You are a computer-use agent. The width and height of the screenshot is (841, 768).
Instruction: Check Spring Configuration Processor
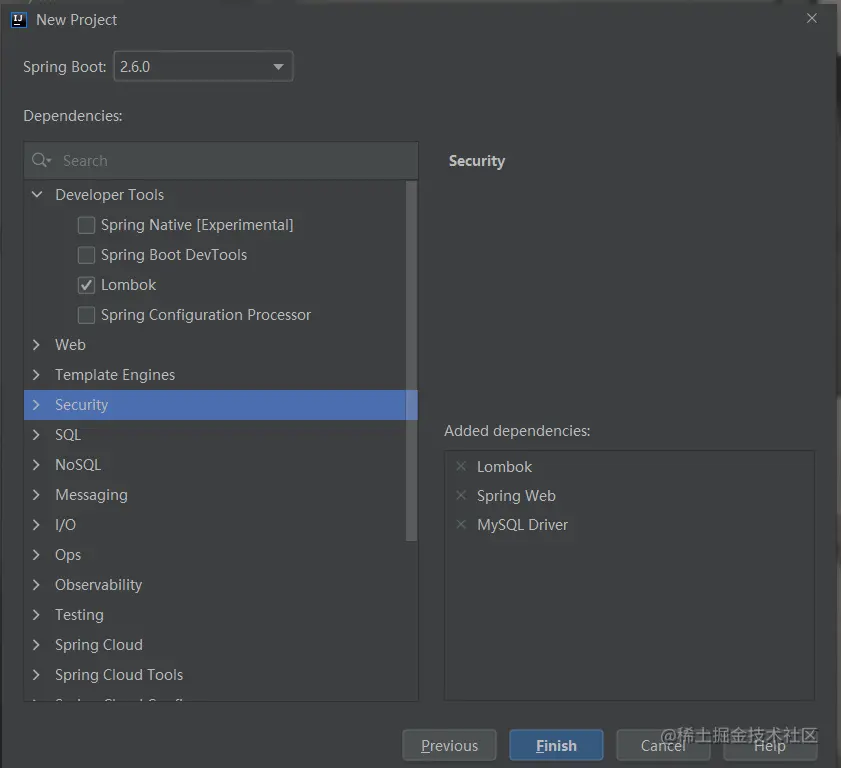point(86,315)
